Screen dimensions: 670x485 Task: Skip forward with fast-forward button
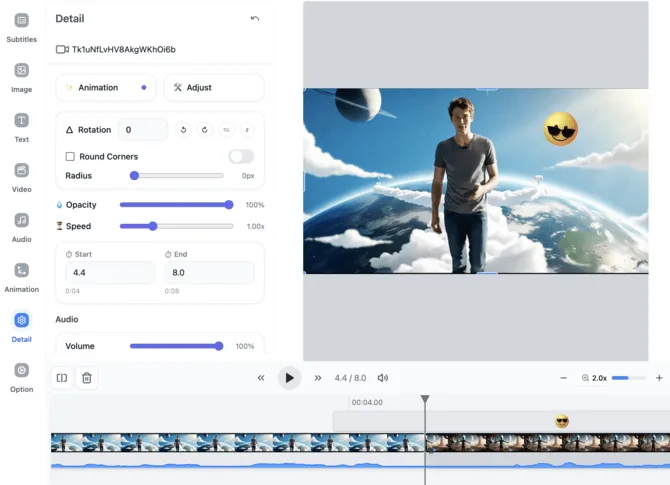317,378
